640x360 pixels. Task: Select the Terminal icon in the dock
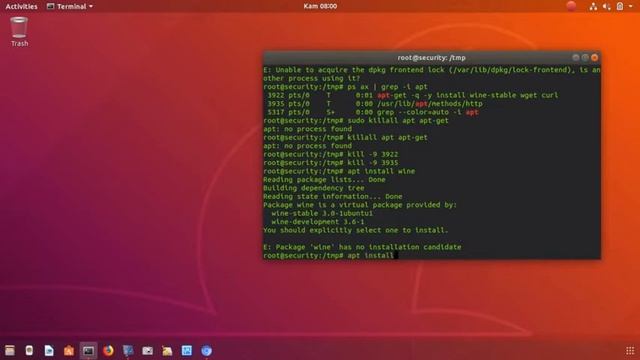(x=88, y=350)
